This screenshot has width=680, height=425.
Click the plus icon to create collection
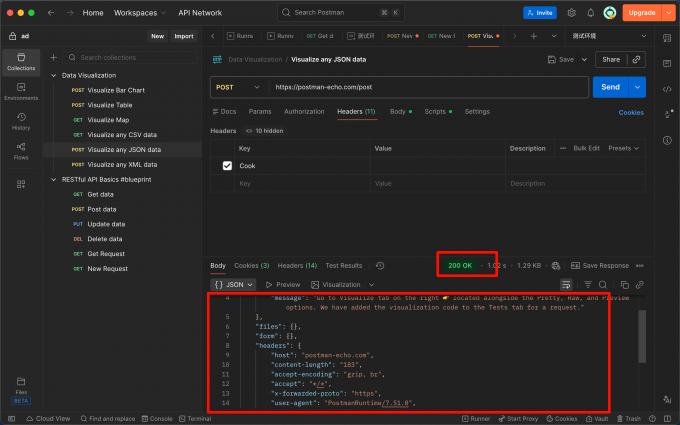(x=53, y=57)
